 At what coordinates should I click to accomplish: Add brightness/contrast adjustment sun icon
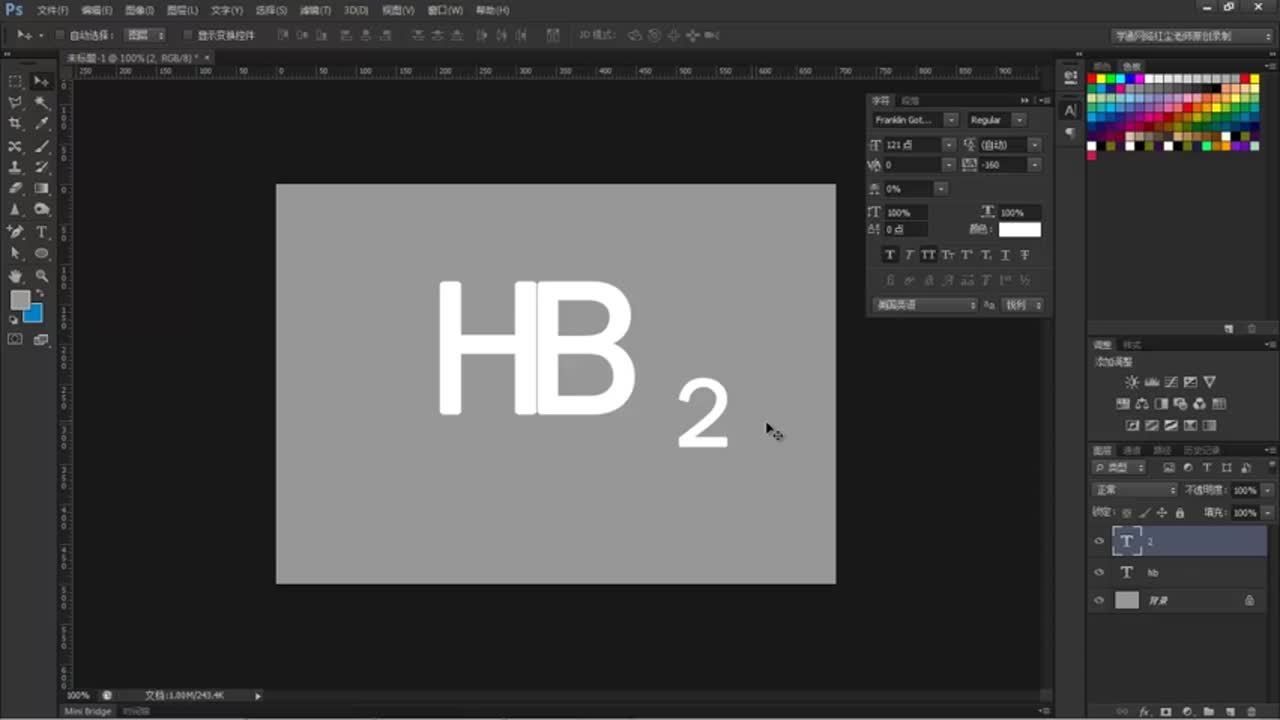tap(1131, 382)
